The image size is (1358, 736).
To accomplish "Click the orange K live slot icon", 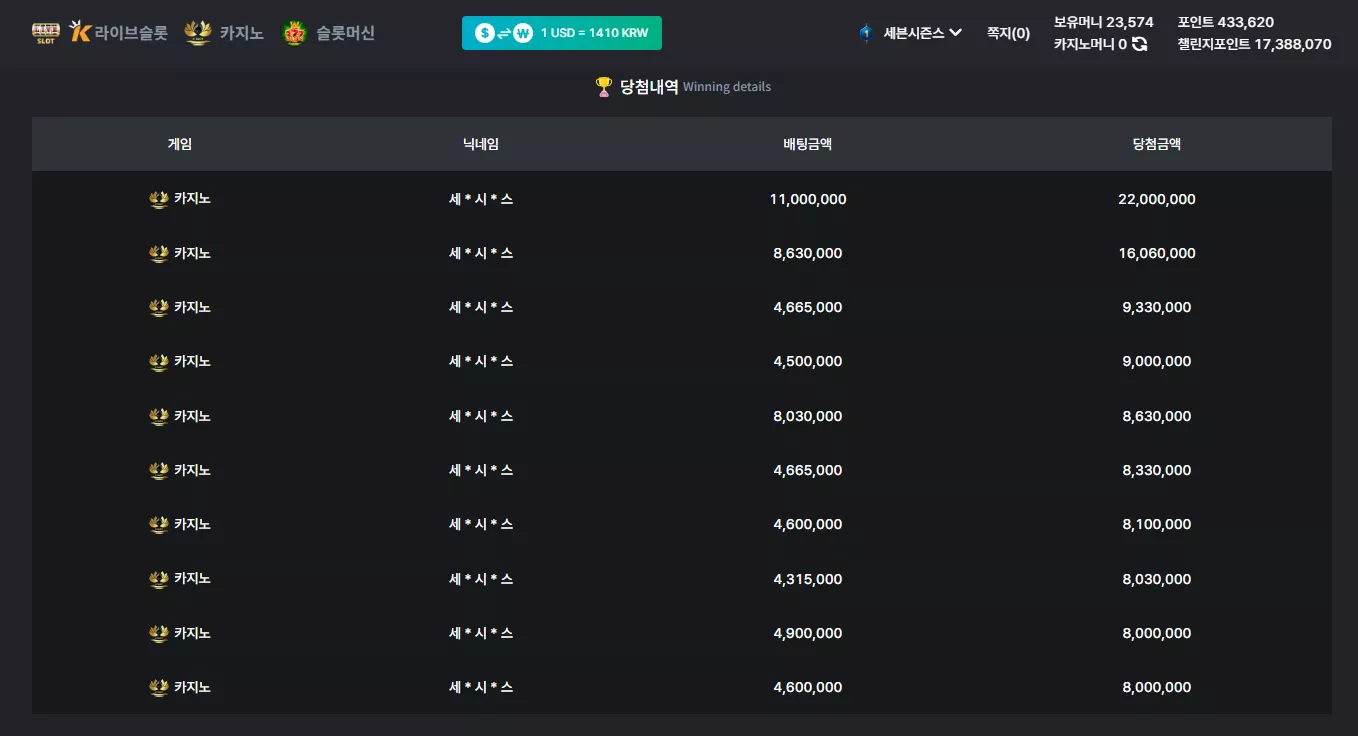I will 80,32.
